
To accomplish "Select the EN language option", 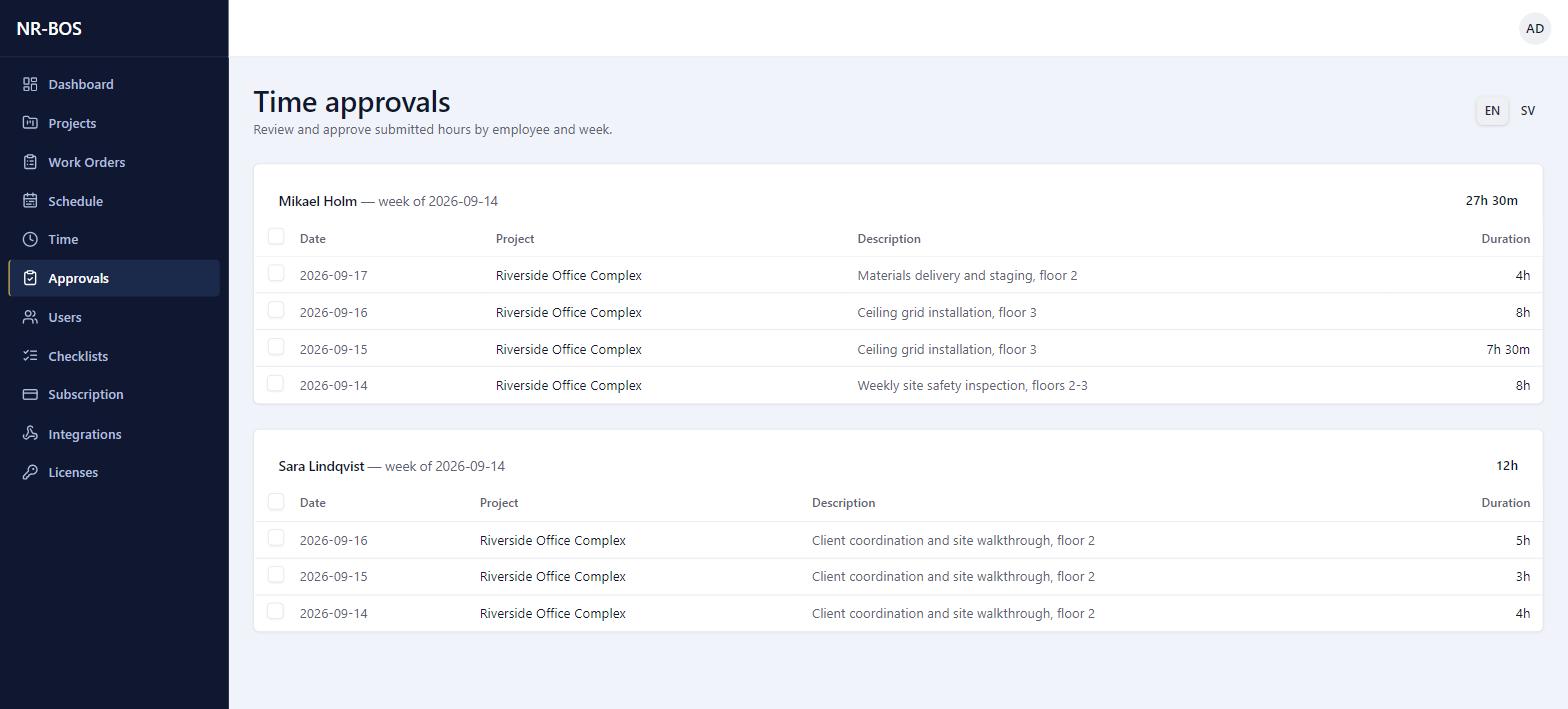I will point(1492,111).
